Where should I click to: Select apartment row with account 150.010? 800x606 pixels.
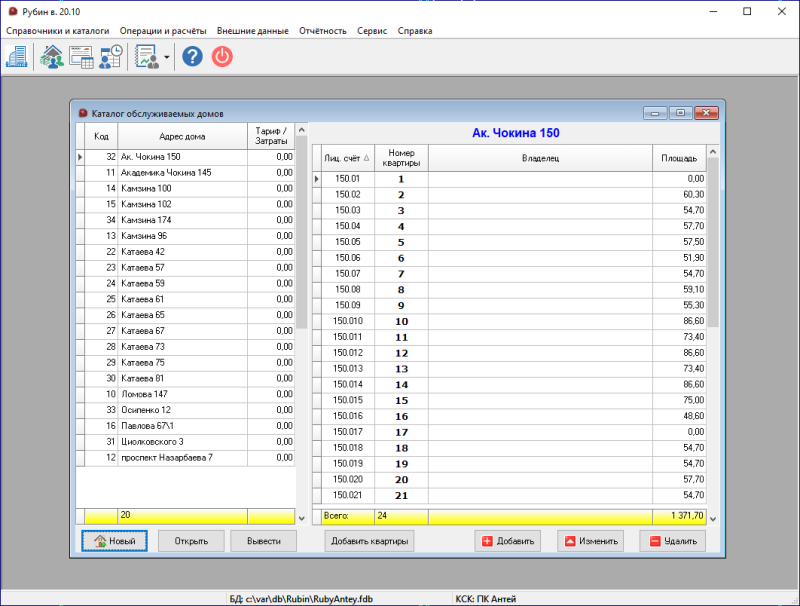pyautogui.click(x=347, y=321)
